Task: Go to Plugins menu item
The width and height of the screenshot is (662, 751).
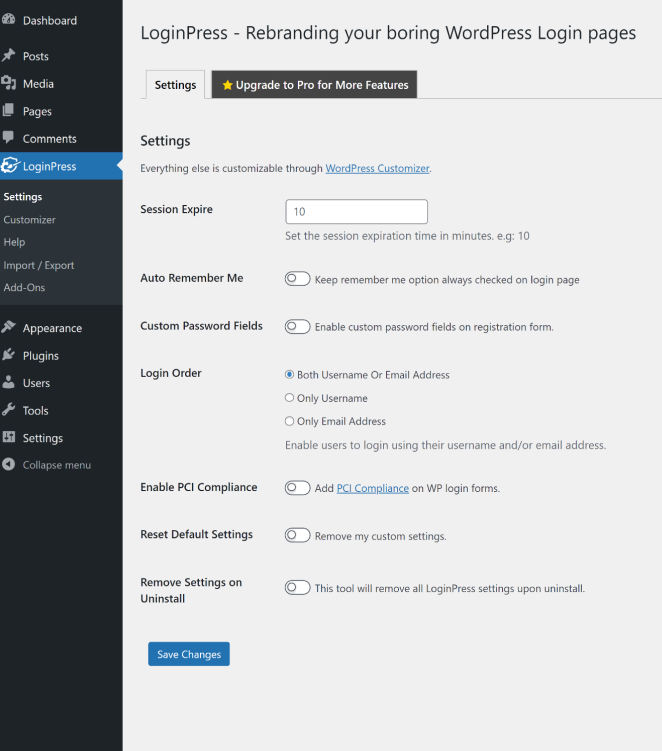Action: pos(61,355)
